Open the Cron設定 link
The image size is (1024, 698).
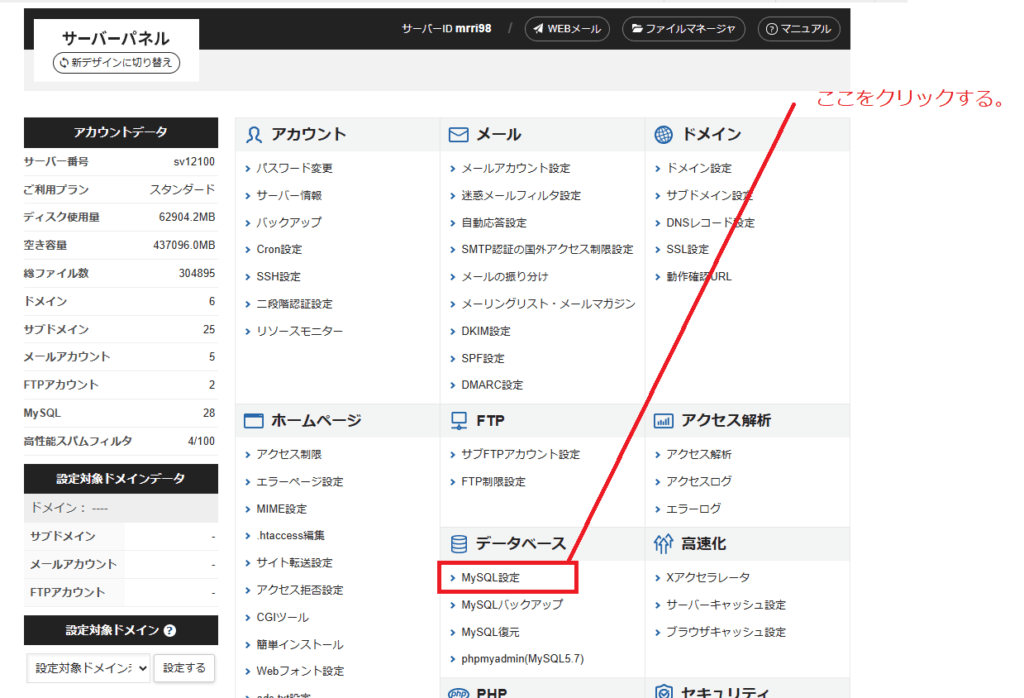tap(279, 250)
